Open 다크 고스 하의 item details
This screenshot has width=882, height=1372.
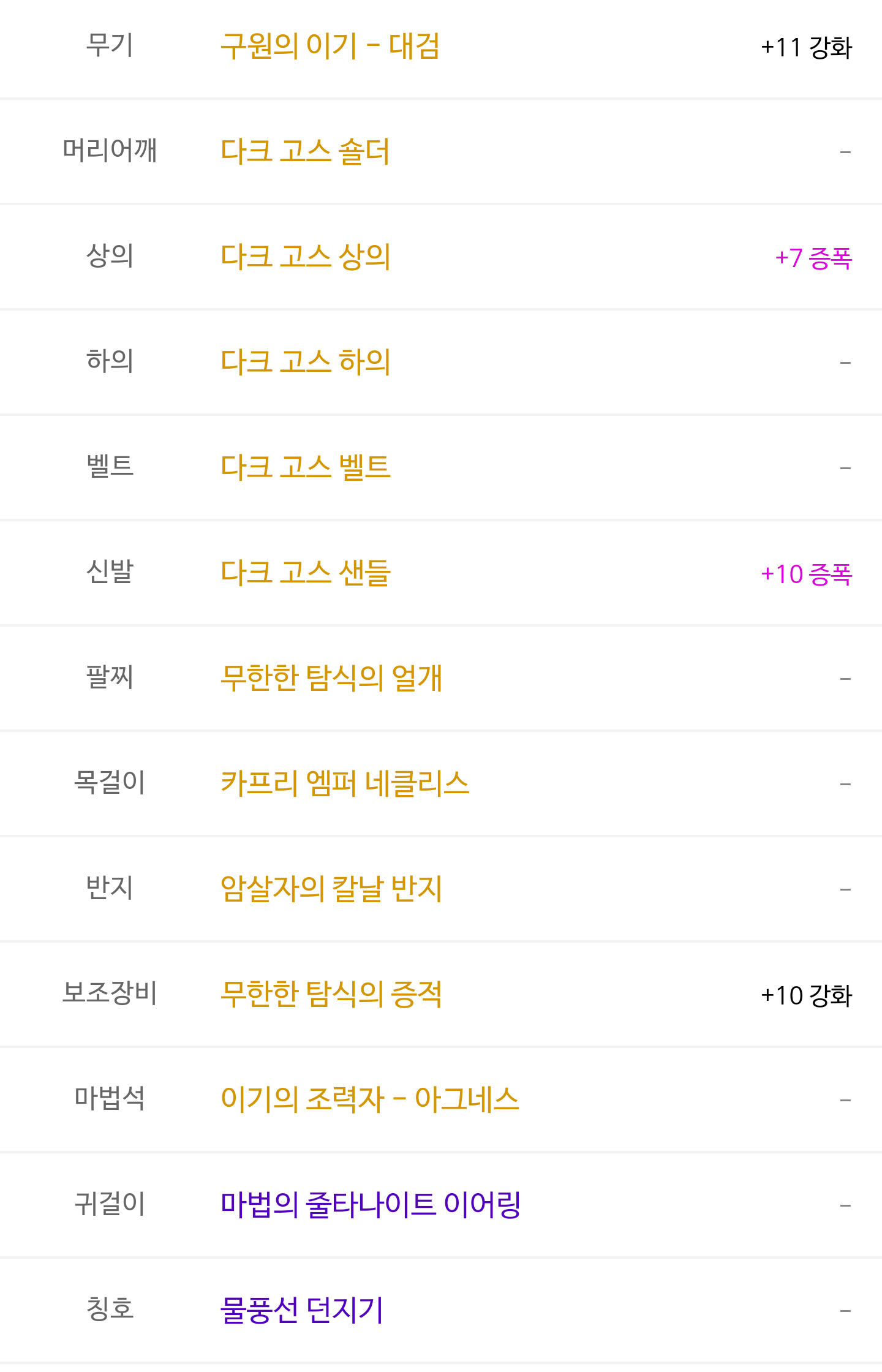305,362
